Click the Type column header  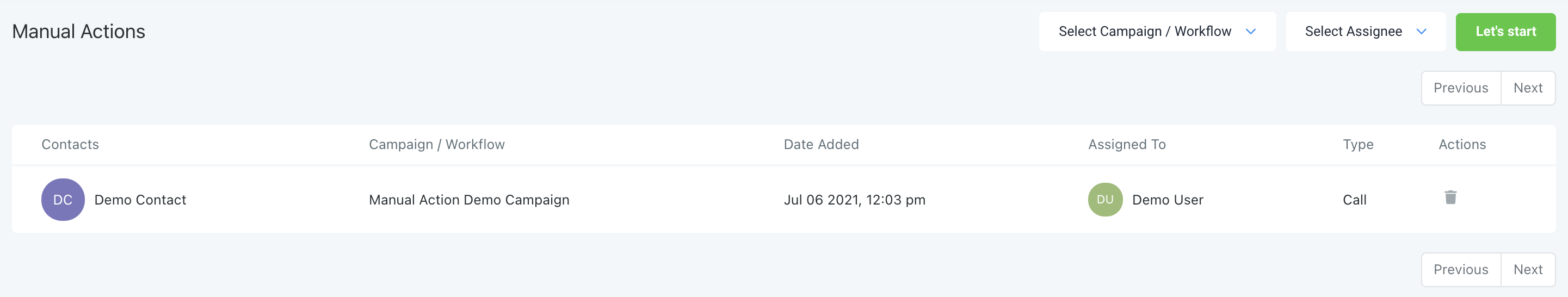coord(1358,145)
